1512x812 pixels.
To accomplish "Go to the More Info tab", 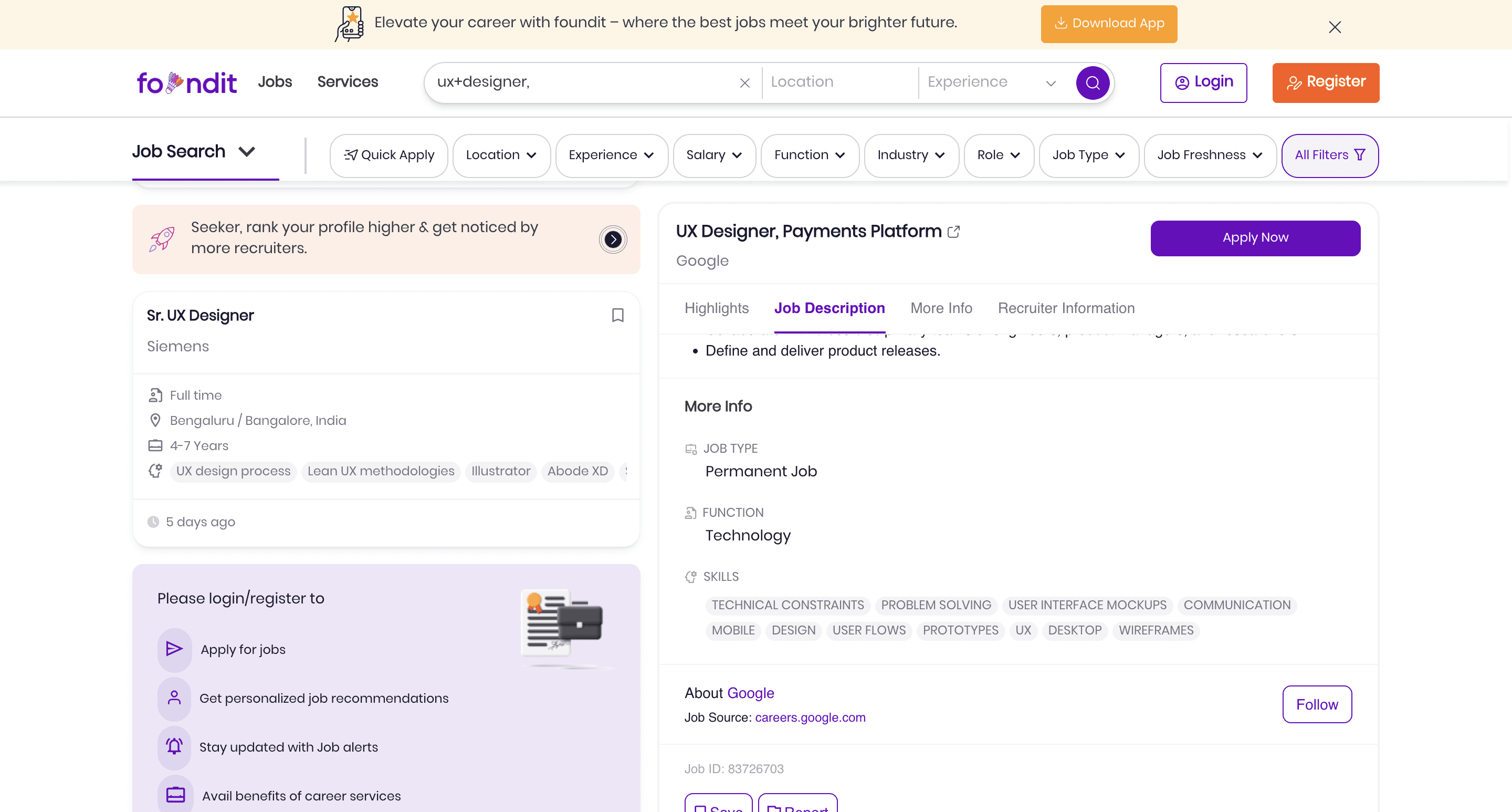I will click(x=941, y=308).
